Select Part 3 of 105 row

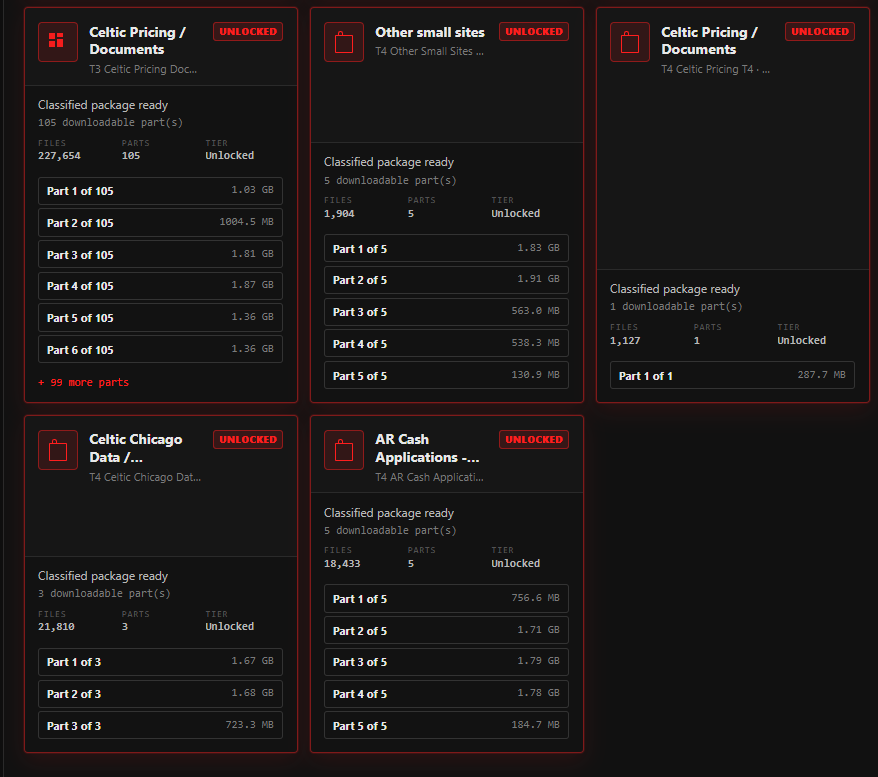pyautogui.click(x=160, y=255)
